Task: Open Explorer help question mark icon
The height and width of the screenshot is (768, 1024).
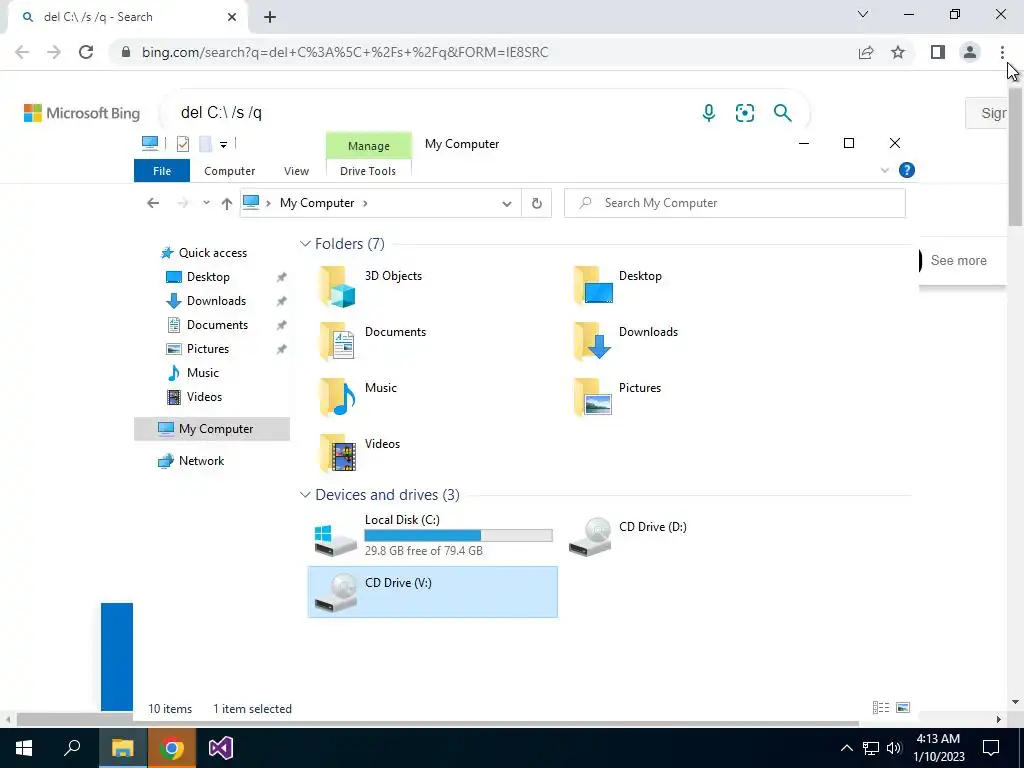Action: tap(906, 170)
